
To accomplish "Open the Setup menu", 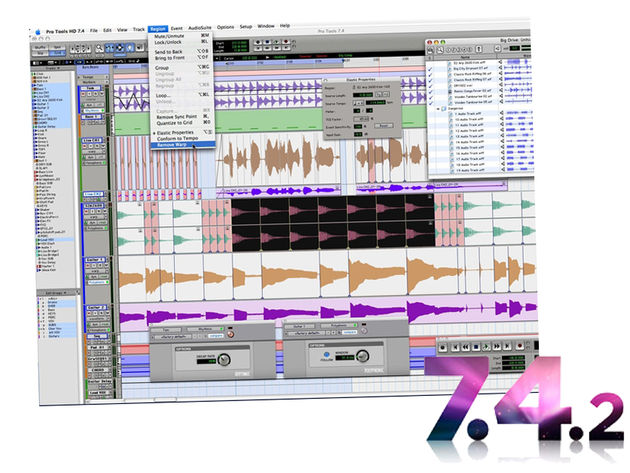I will (x=245, y=27).
